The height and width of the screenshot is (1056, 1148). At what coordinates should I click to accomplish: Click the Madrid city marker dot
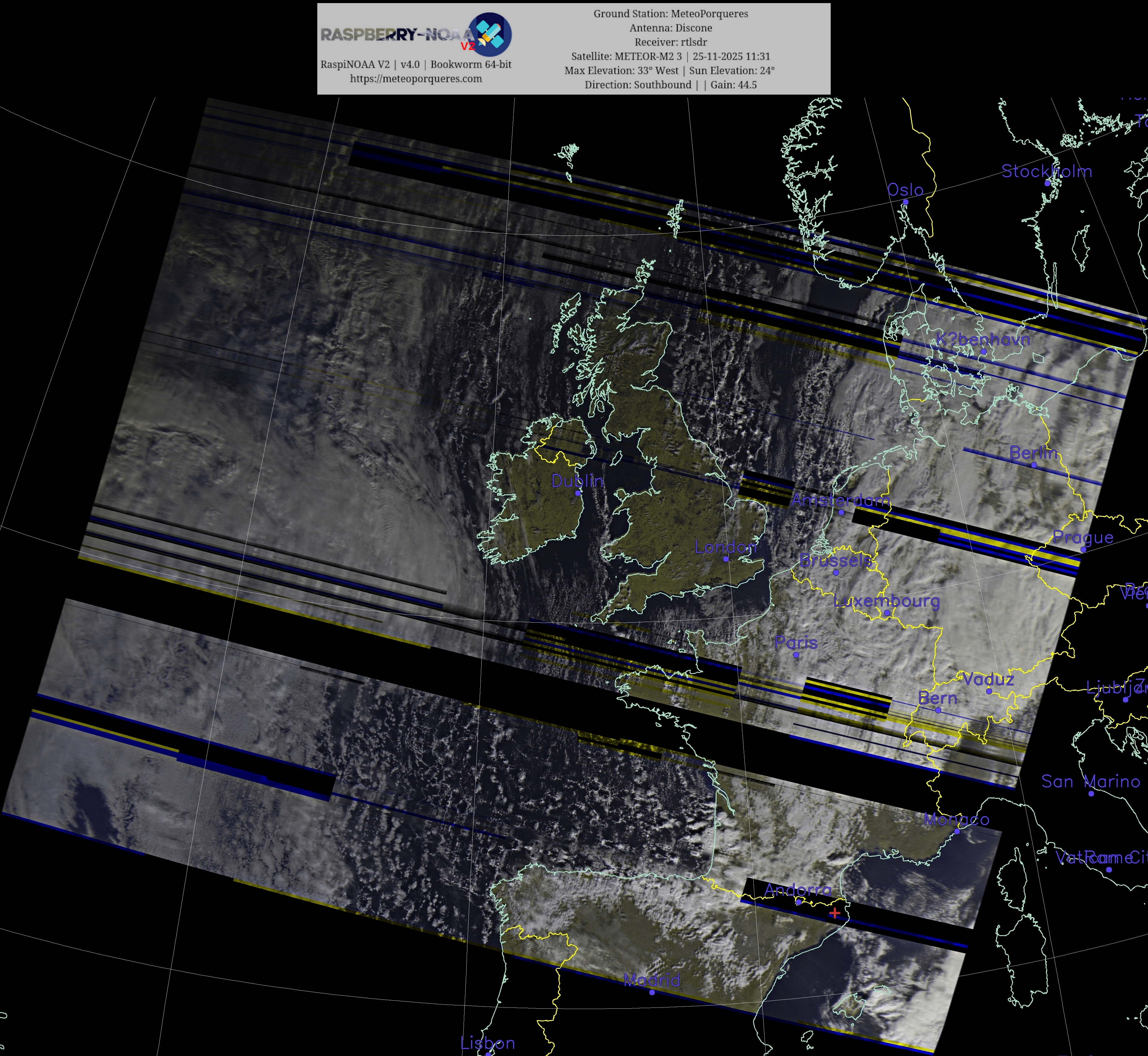(652, 992)
